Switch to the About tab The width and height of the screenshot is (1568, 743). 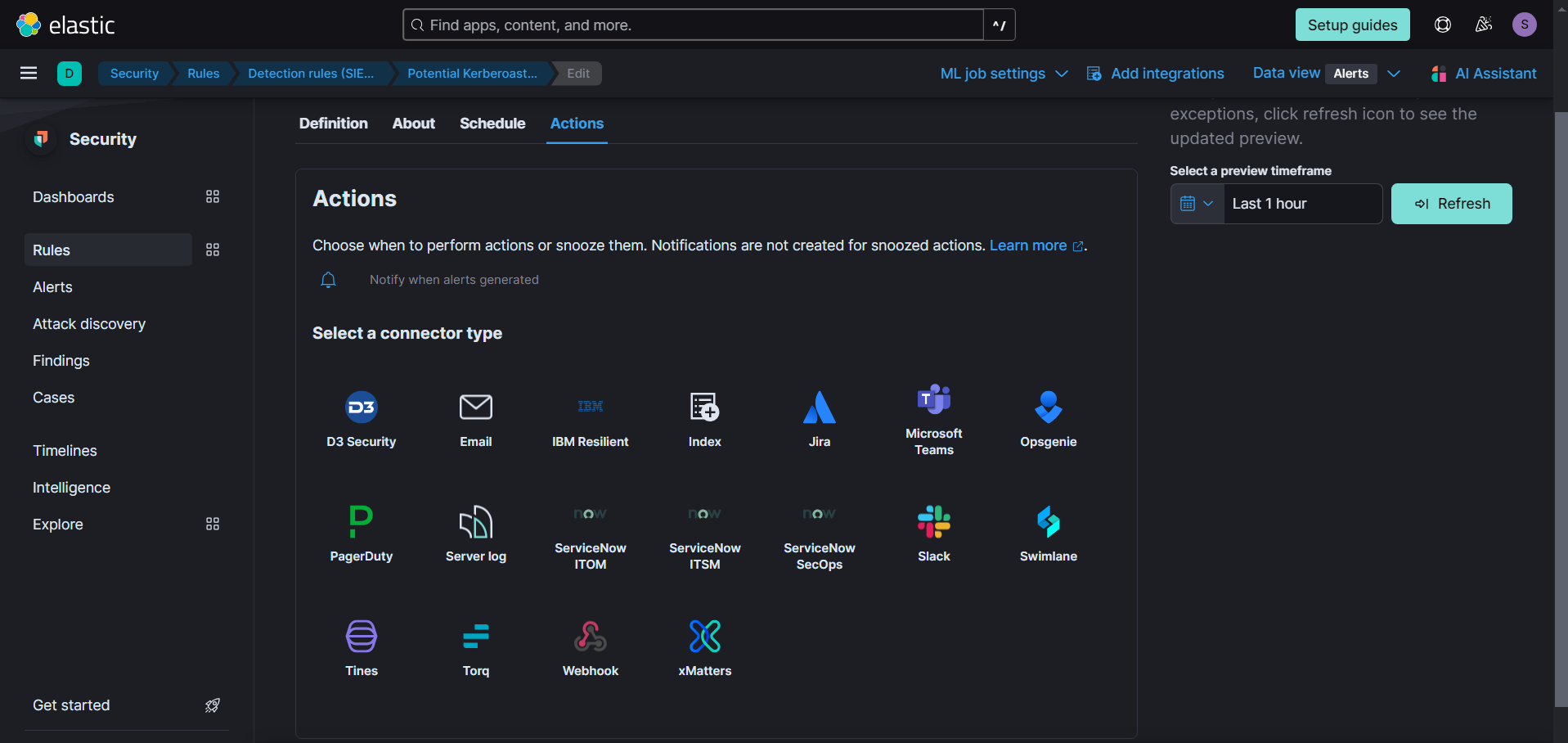pyautogui.click(x=414, y=124)
